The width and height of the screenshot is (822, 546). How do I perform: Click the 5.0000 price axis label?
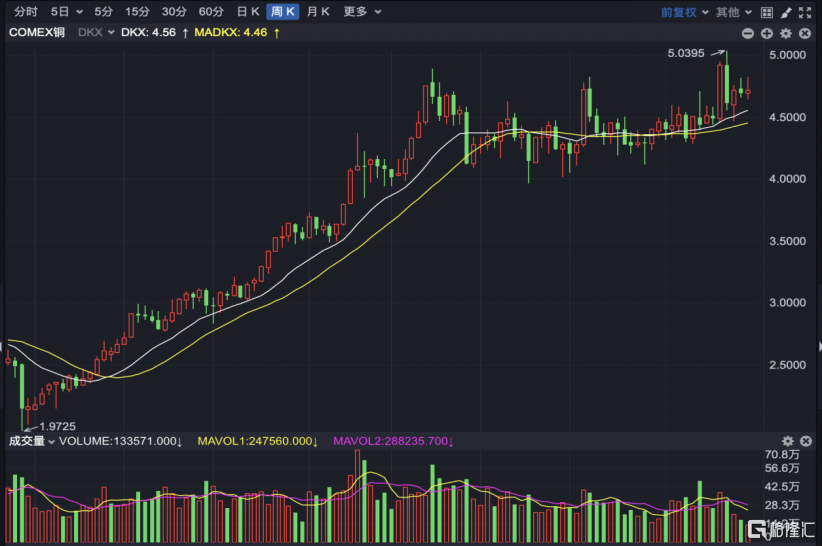[x=787, y=55]
